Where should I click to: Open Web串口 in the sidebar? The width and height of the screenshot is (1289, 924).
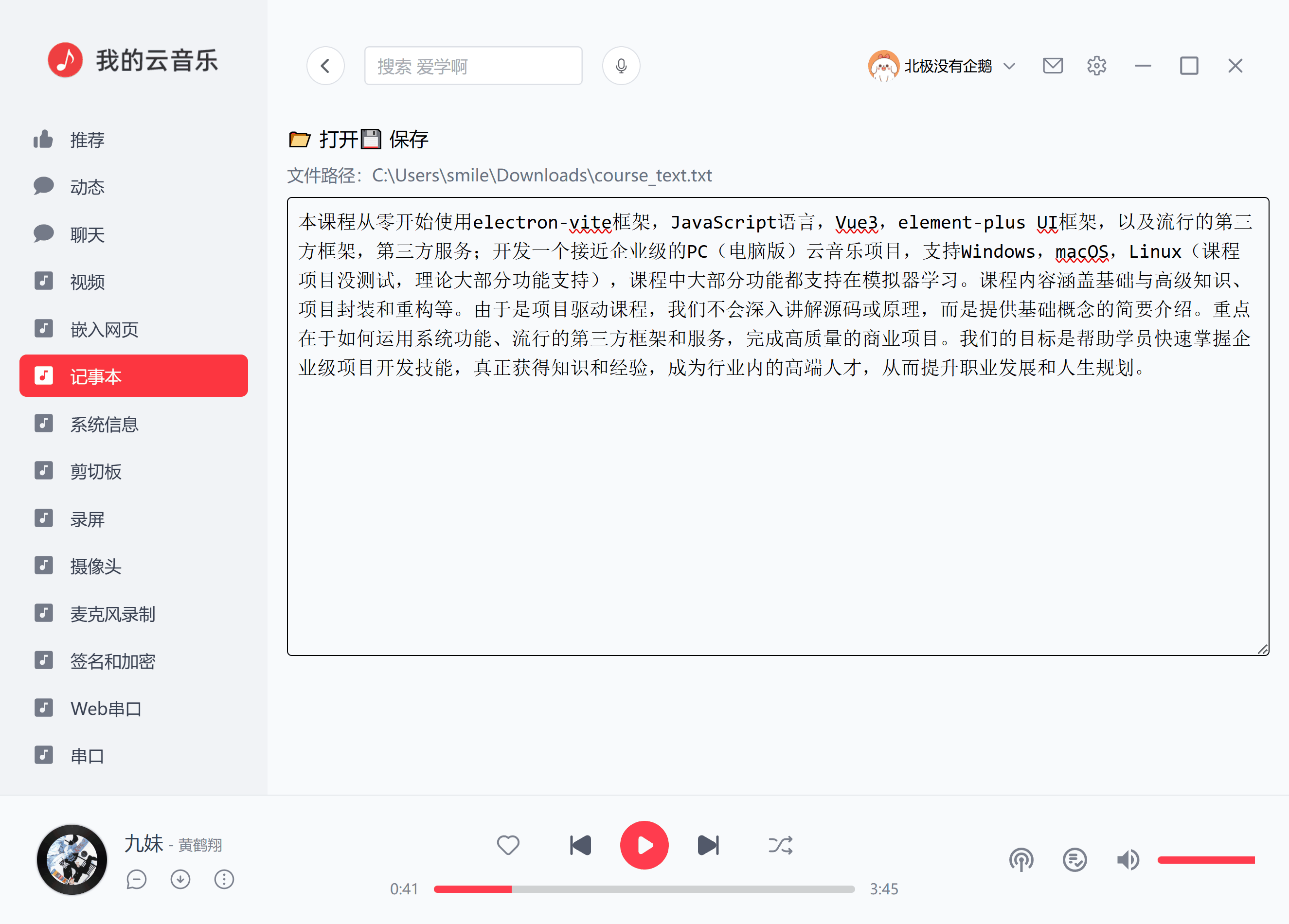pos(134,709)
